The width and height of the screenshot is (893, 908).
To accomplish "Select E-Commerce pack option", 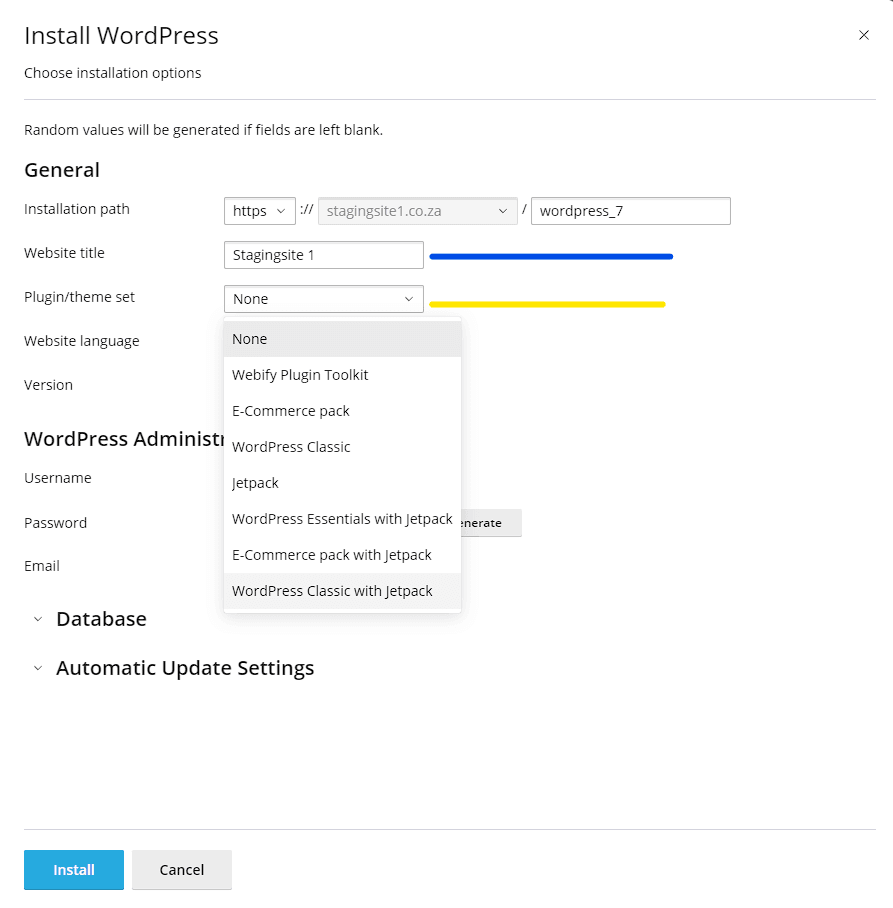I will [x=342, y=411].
